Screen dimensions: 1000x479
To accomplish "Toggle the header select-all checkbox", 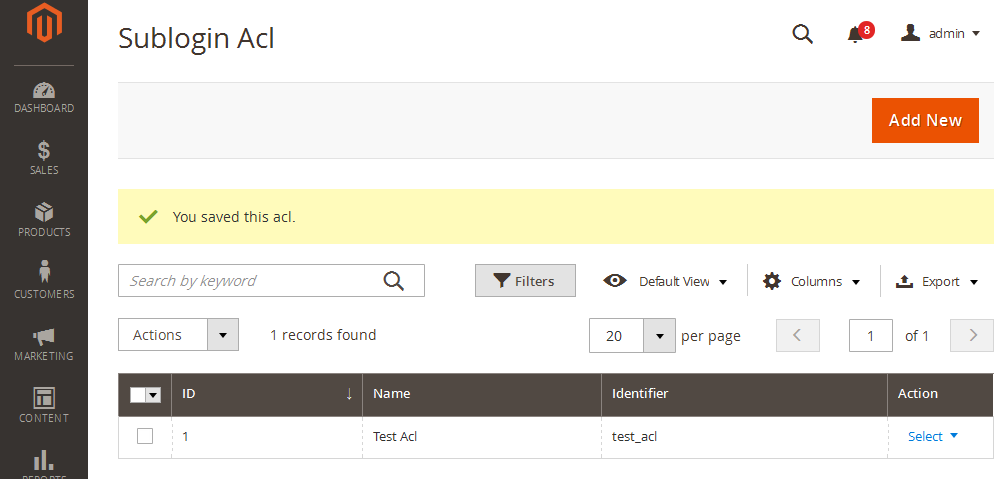I will point(138,395).
